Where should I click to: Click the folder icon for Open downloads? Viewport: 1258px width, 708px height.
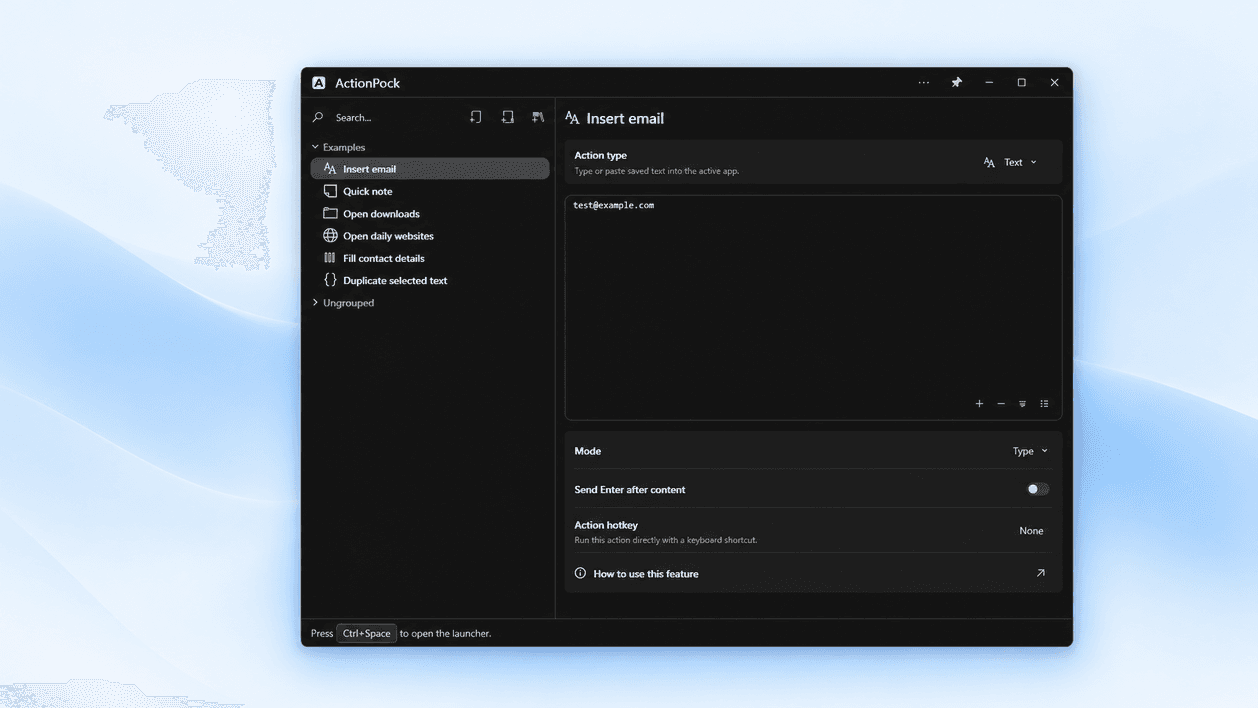pyautogui.click(x=330, y=213)
